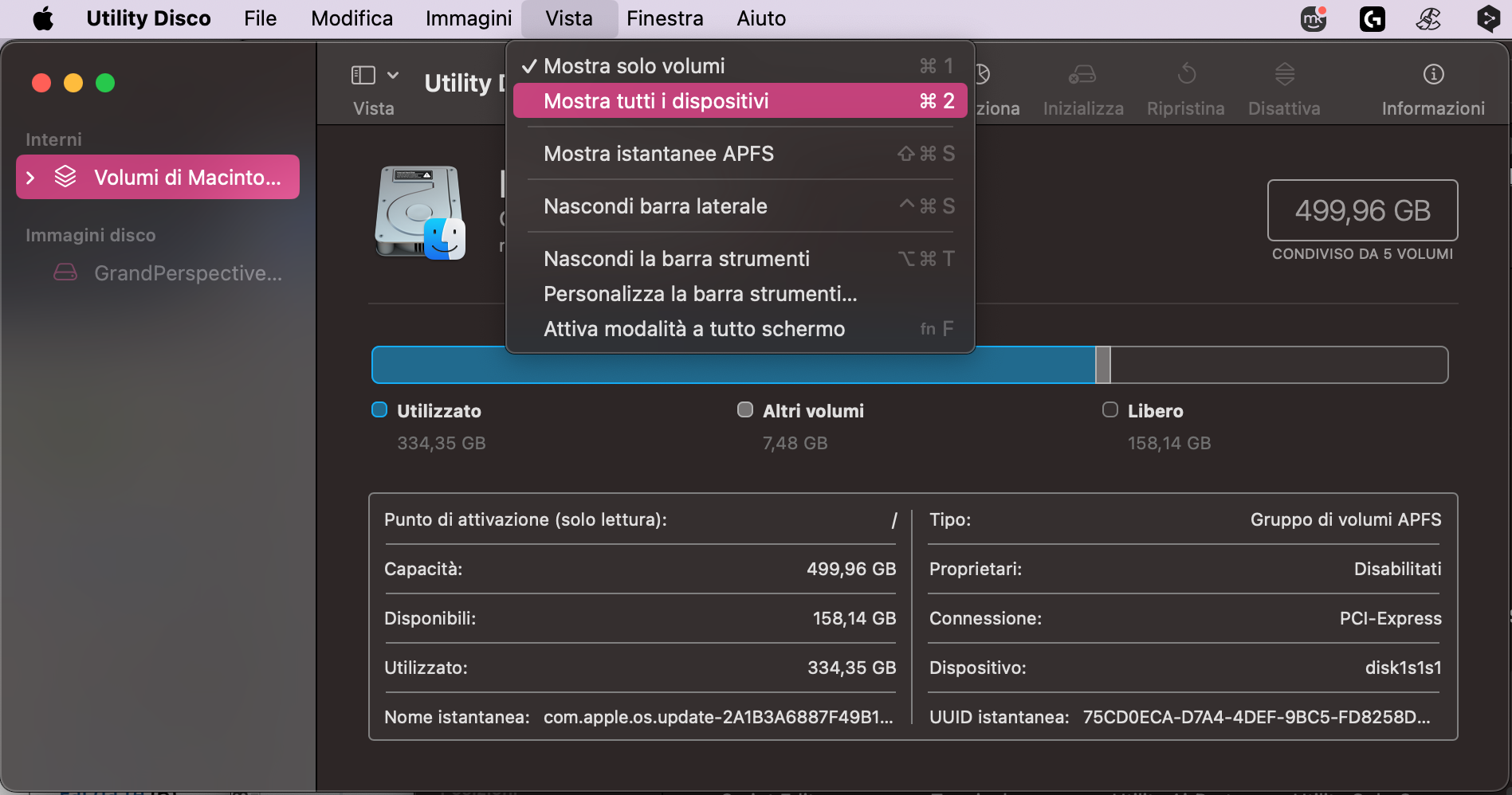Choose Mostra tutti i dispositivi
The image size is (1512, 795).
740,100
